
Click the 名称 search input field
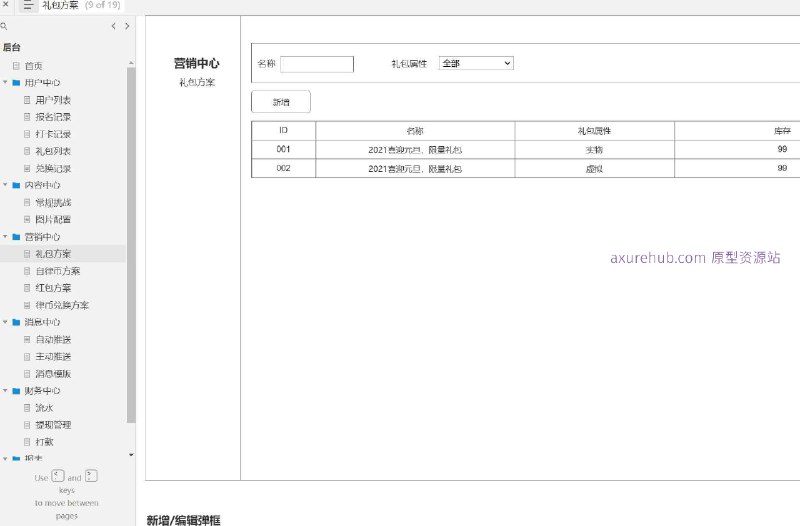[x=317, y=64]
